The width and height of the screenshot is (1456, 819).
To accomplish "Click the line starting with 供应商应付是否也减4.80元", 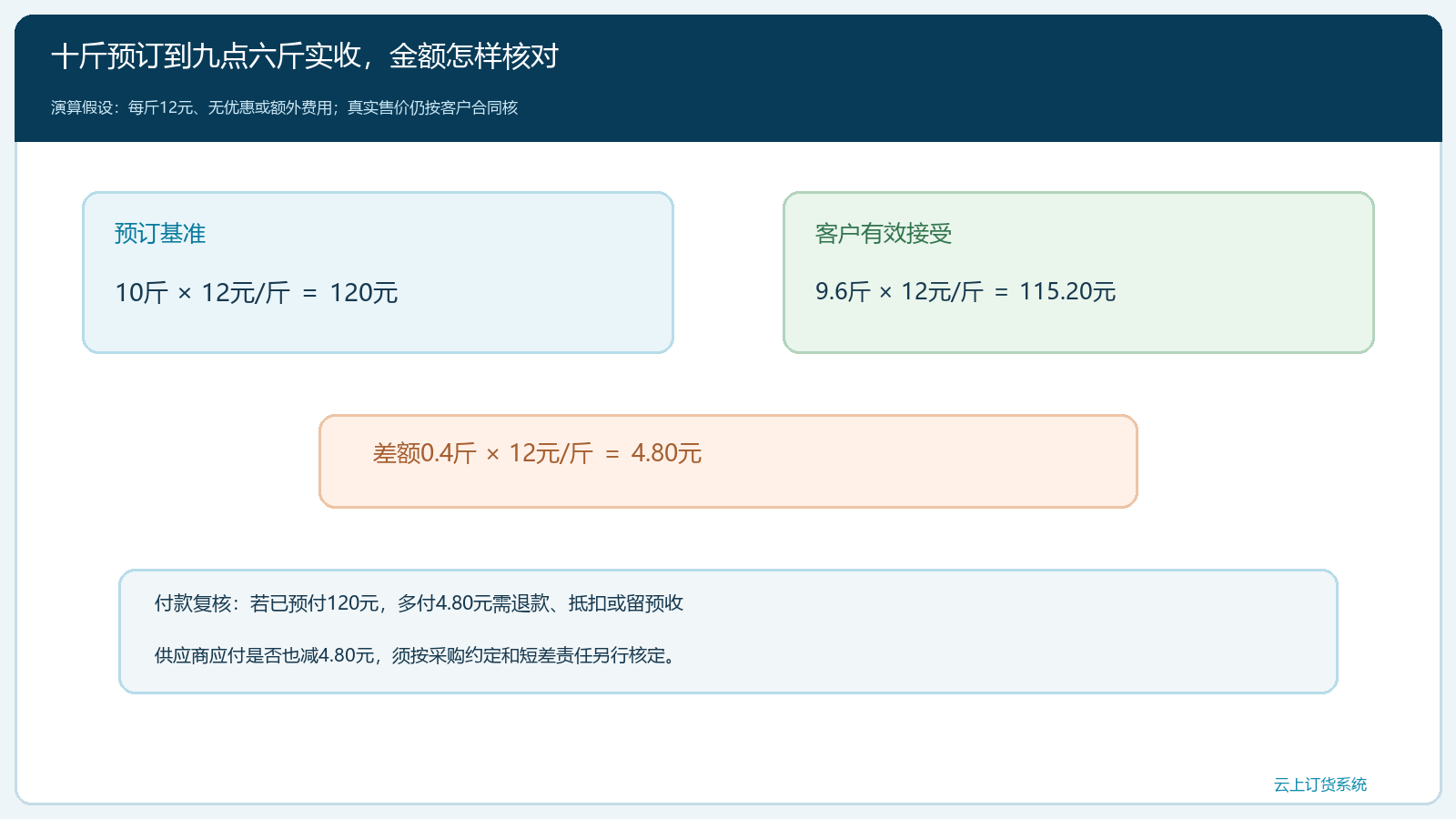I will tap(417, 655).
